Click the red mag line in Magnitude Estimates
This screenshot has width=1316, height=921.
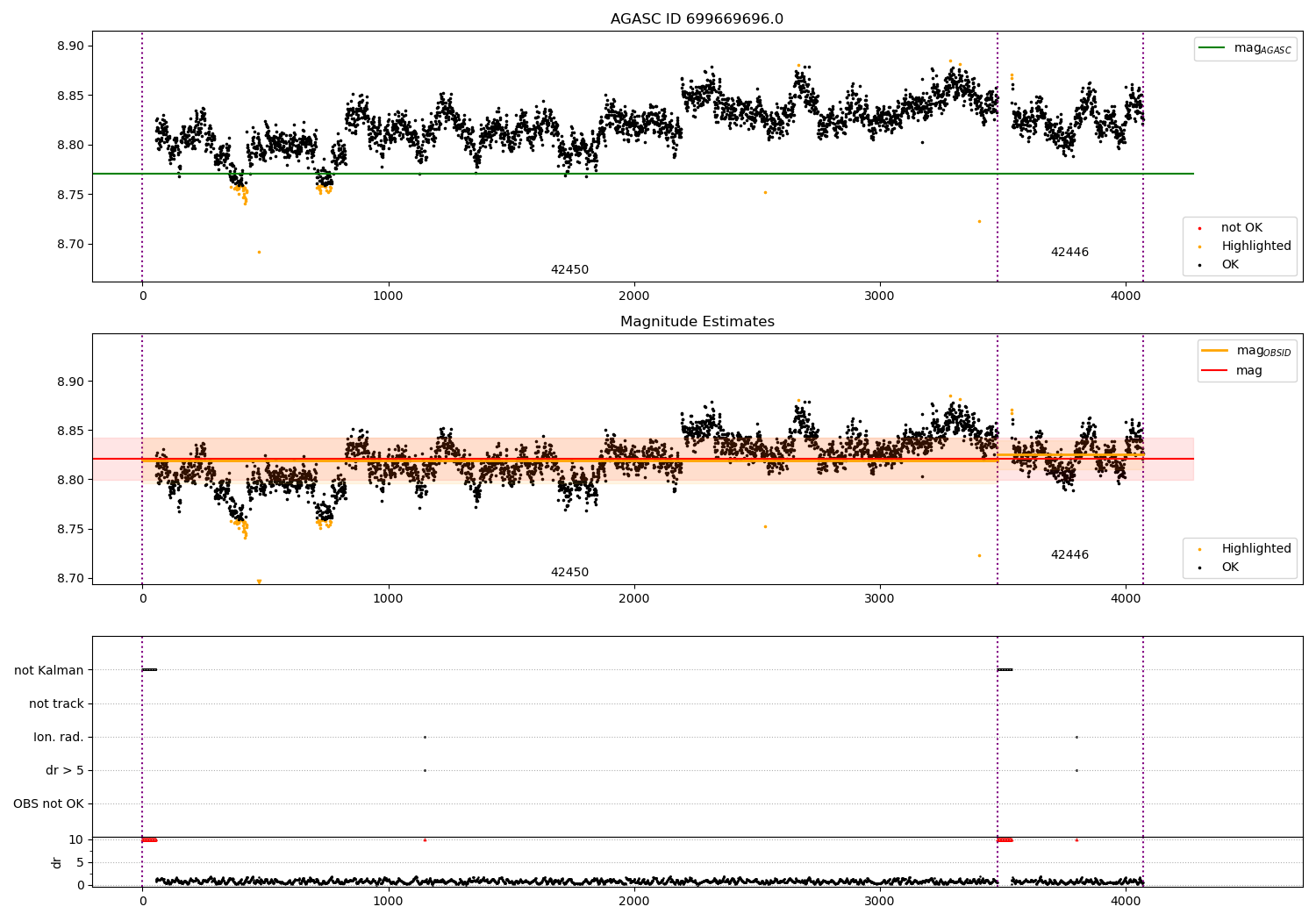point(643,459)
